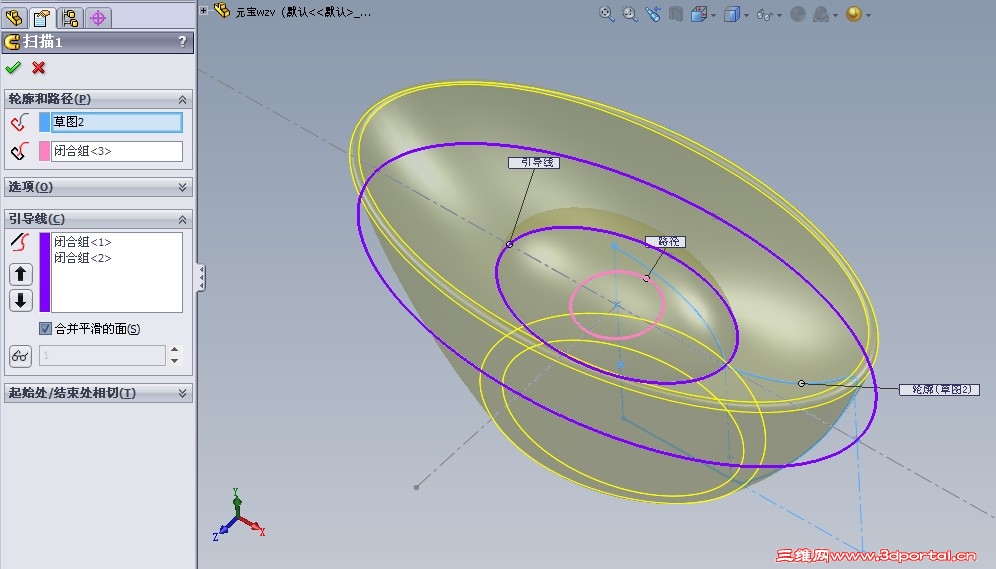Open the DimXpertManager tab
This screenshot has width=996, height=569.
(x=98, y=18)
